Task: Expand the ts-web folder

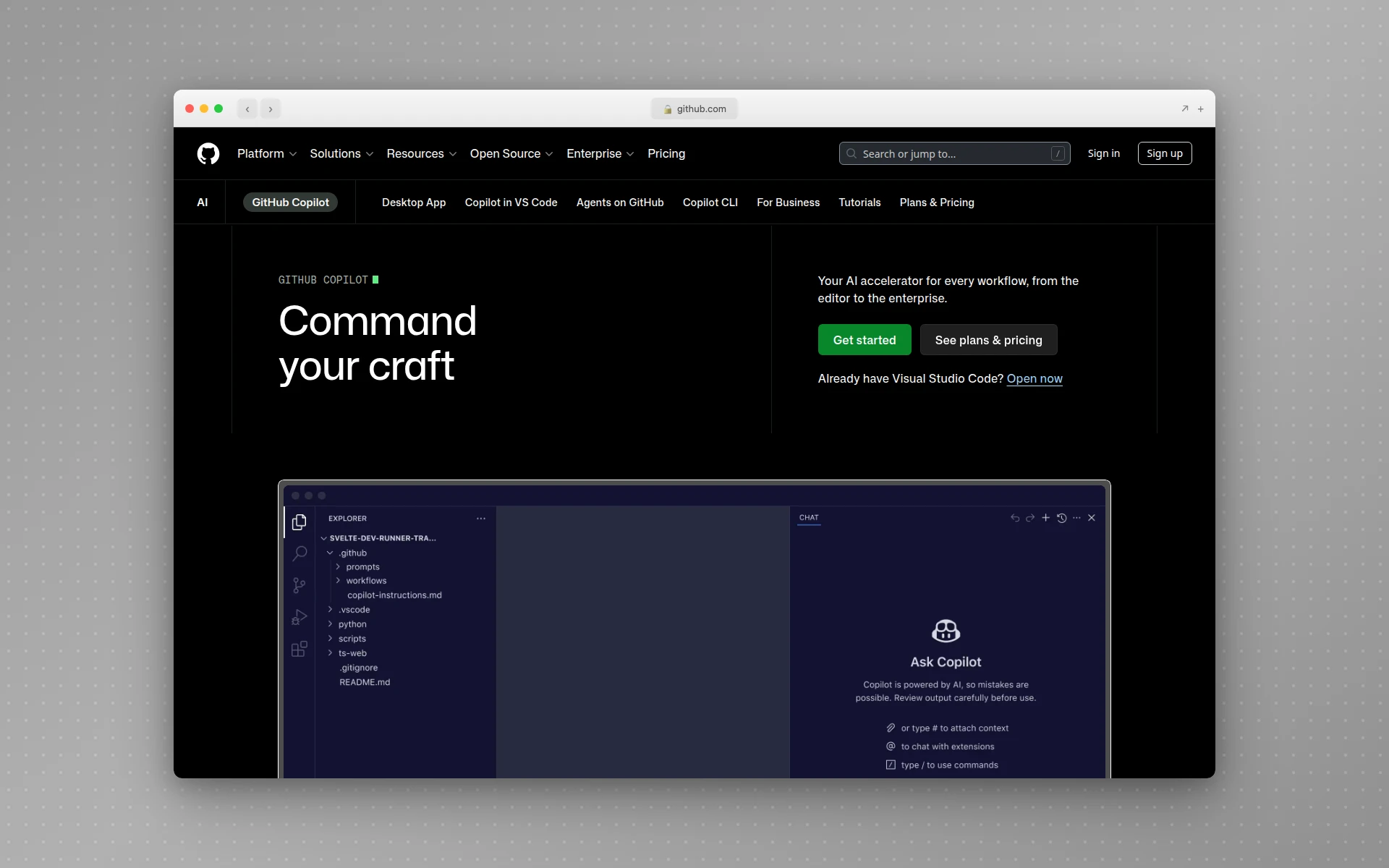Action: [347, 653]
